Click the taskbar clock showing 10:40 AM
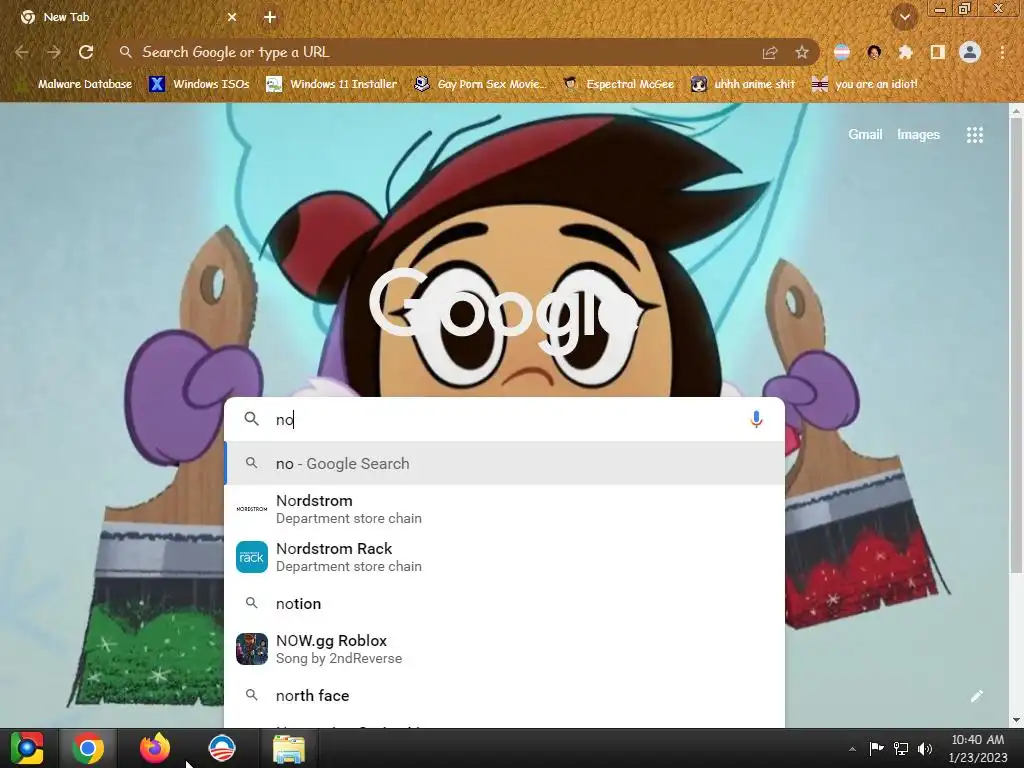The height and width of the screenshot is (768, 1024). tap(978, 748)
